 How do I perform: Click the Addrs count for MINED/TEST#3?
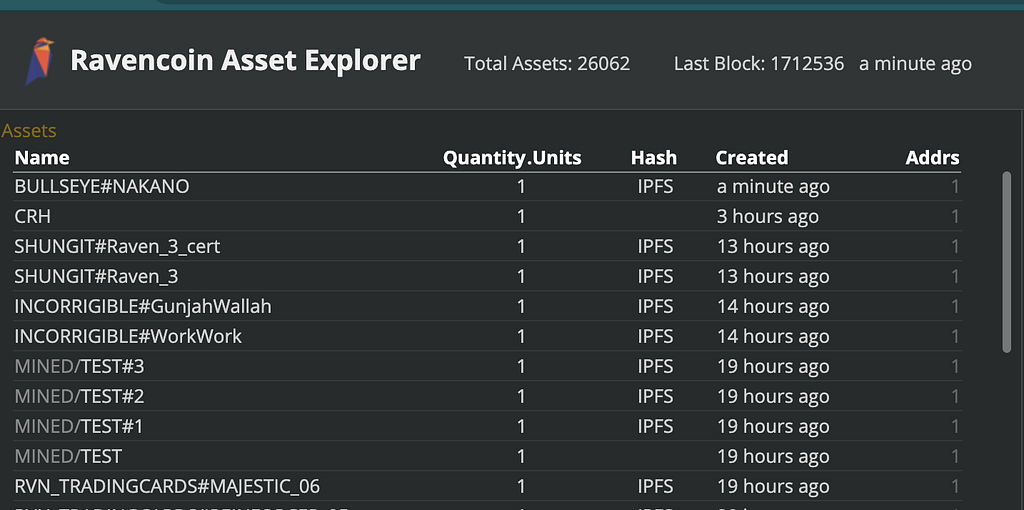(955, 366)
